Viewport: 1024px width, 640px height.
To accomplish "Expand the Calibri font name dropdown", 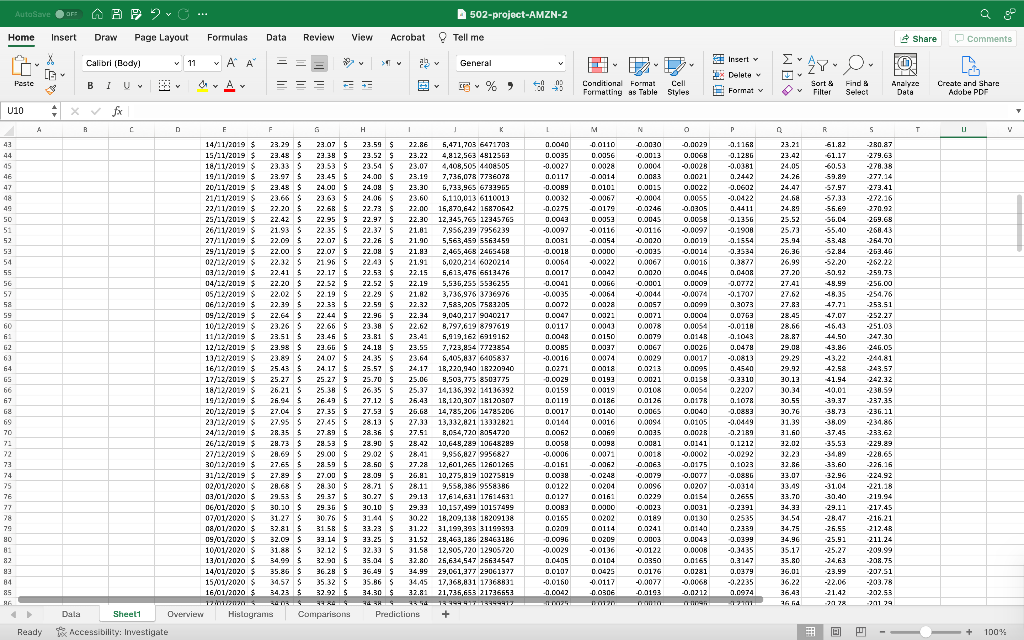I will [175, 62].
